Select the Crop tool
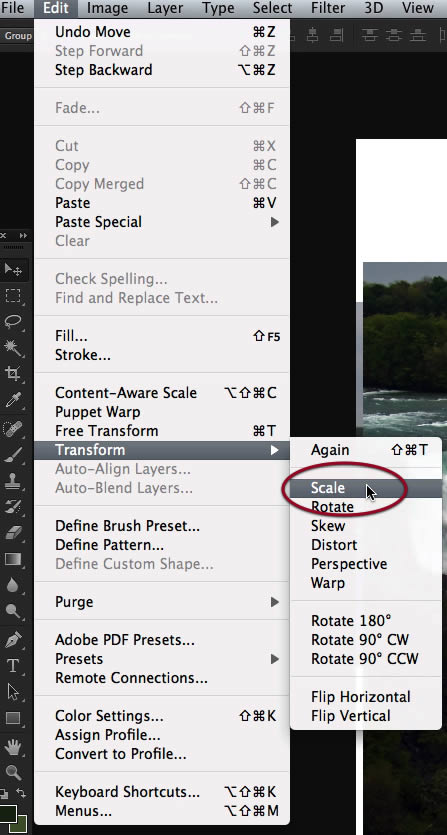447x835 pixels. pos(13,374)
